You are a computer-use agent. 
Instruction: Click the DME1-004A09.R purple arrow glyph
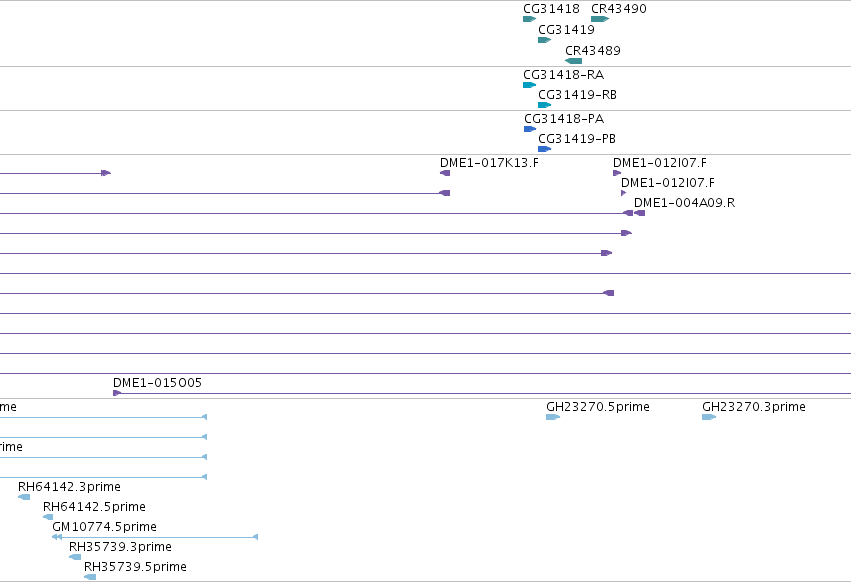coord(640,213)
